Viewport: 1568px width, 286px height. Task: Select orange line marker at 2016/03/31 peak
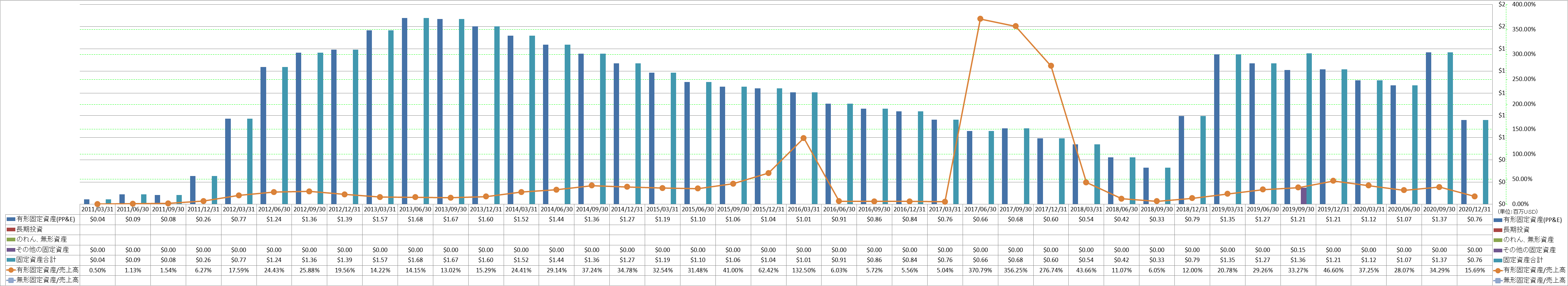coord(804,138)
